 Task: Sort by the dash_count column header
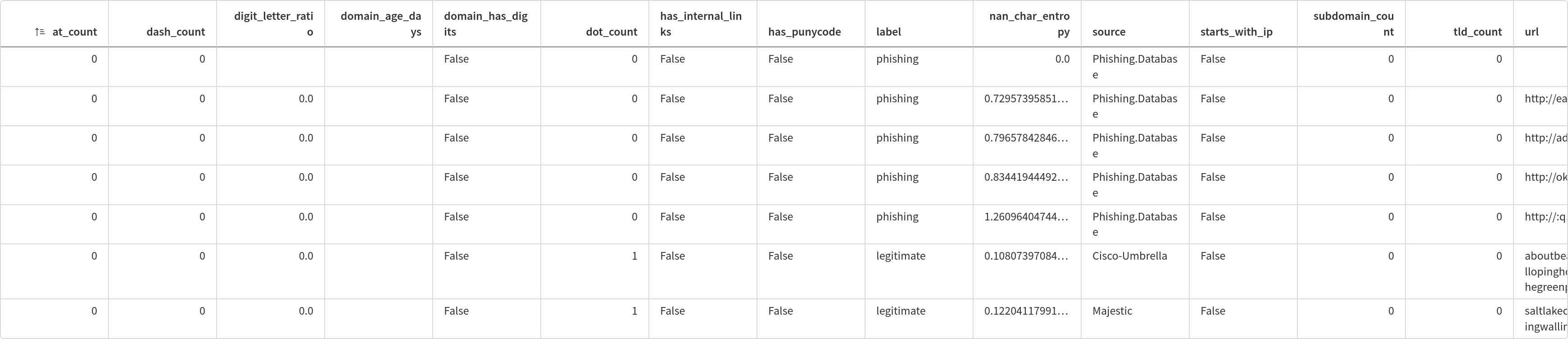click(x=176, y=32)
